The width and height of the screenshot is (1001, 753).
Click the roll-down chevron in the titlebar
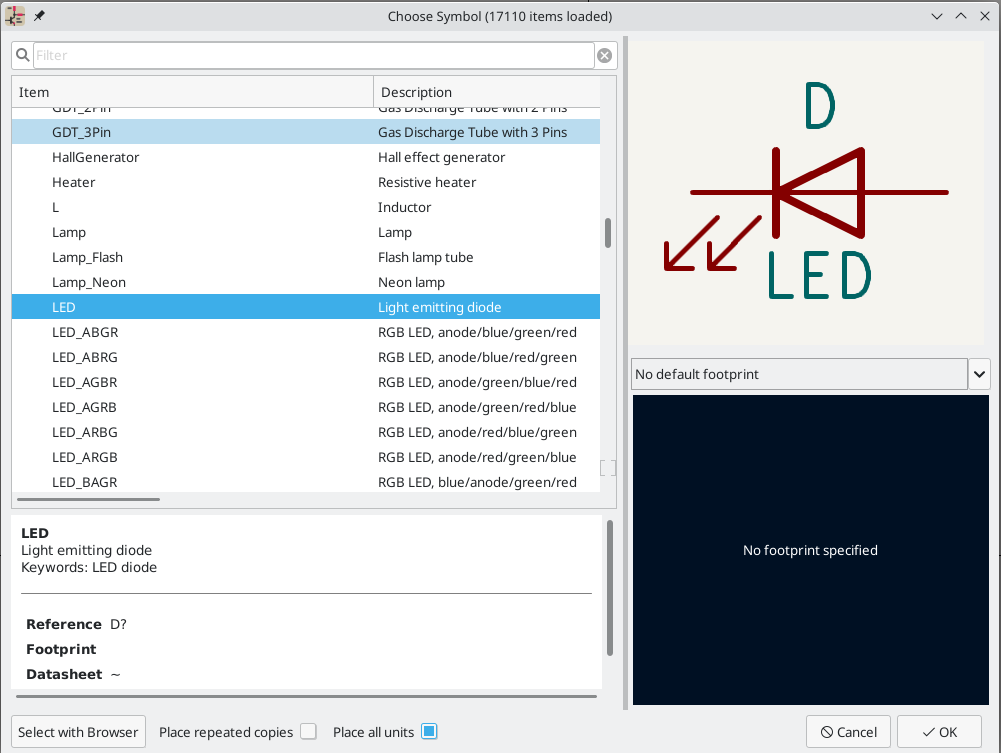pos(937,16)
